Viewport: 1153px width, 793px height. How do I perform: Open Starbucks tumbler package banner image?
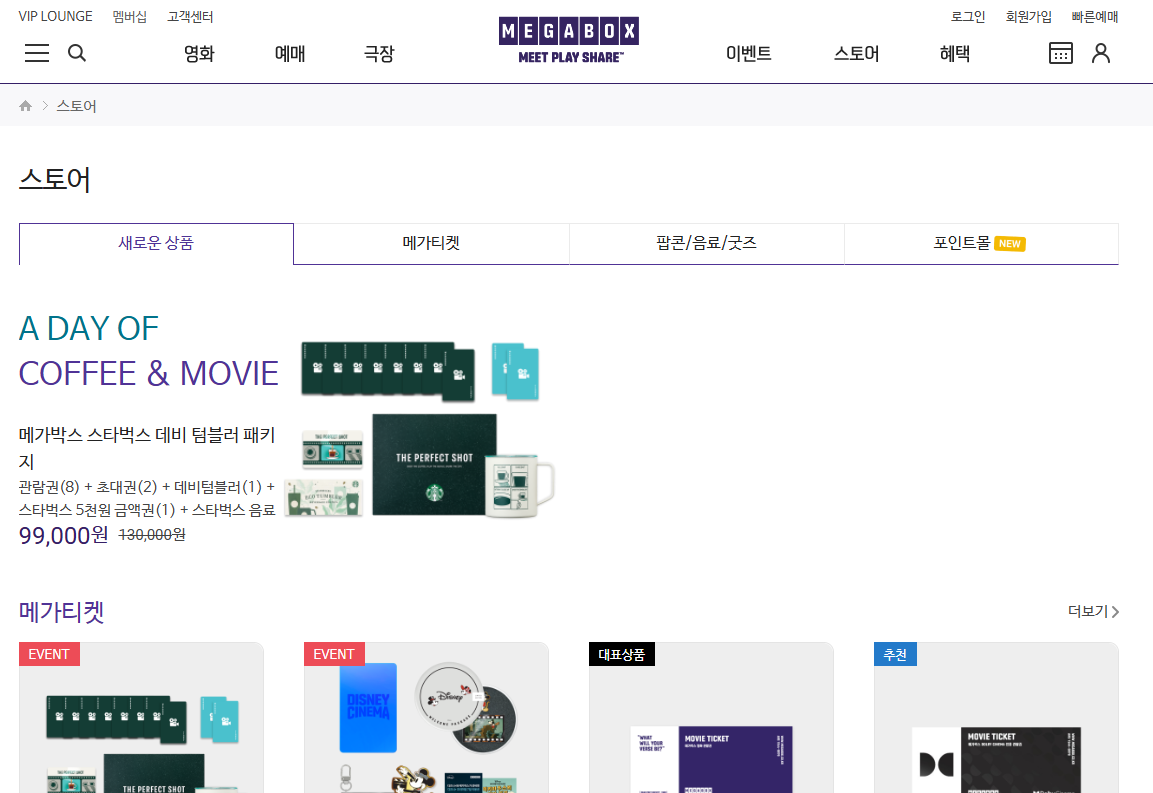point(419,430)
